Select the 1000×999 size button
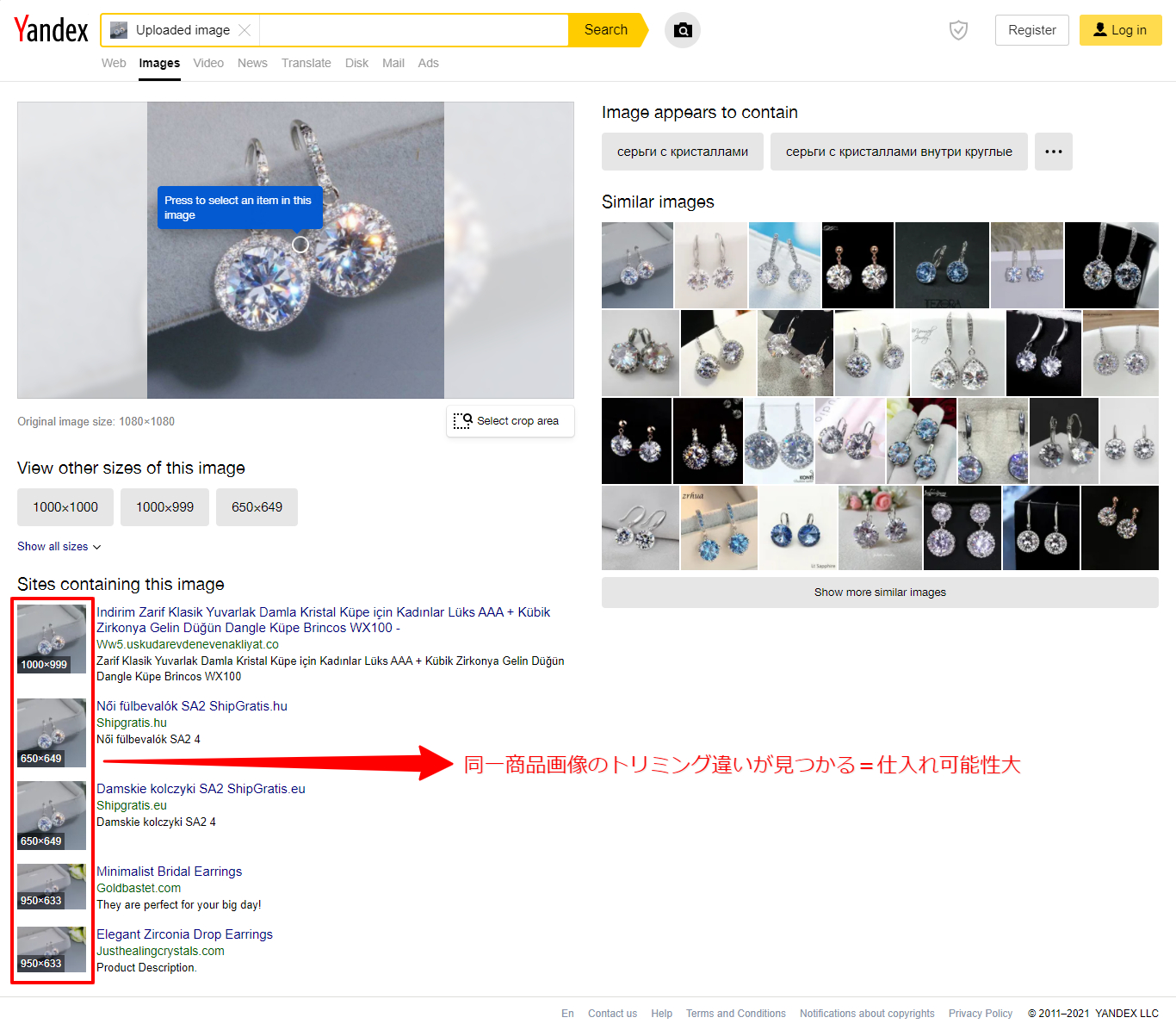Image resolution: width=1176 pixels, height=1030 pixels. 164,507
